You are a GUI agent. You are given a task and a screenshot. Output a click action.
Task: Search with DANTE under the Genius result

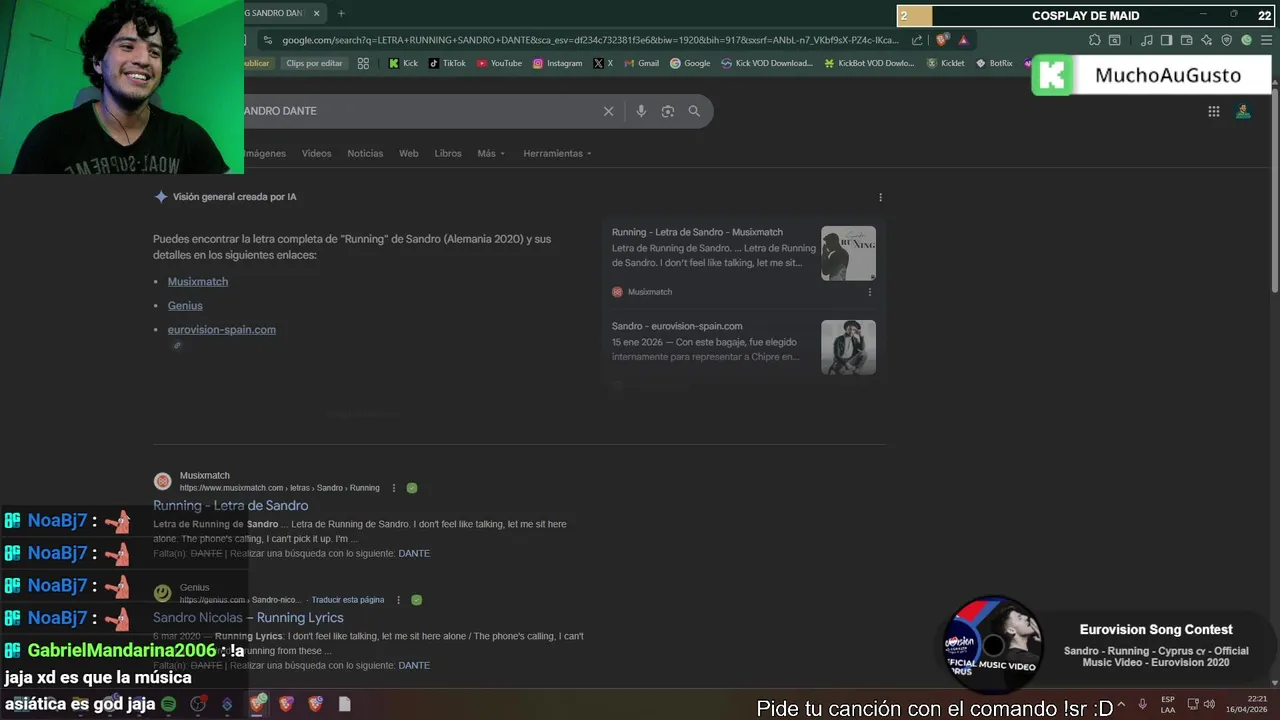point(414,666)
